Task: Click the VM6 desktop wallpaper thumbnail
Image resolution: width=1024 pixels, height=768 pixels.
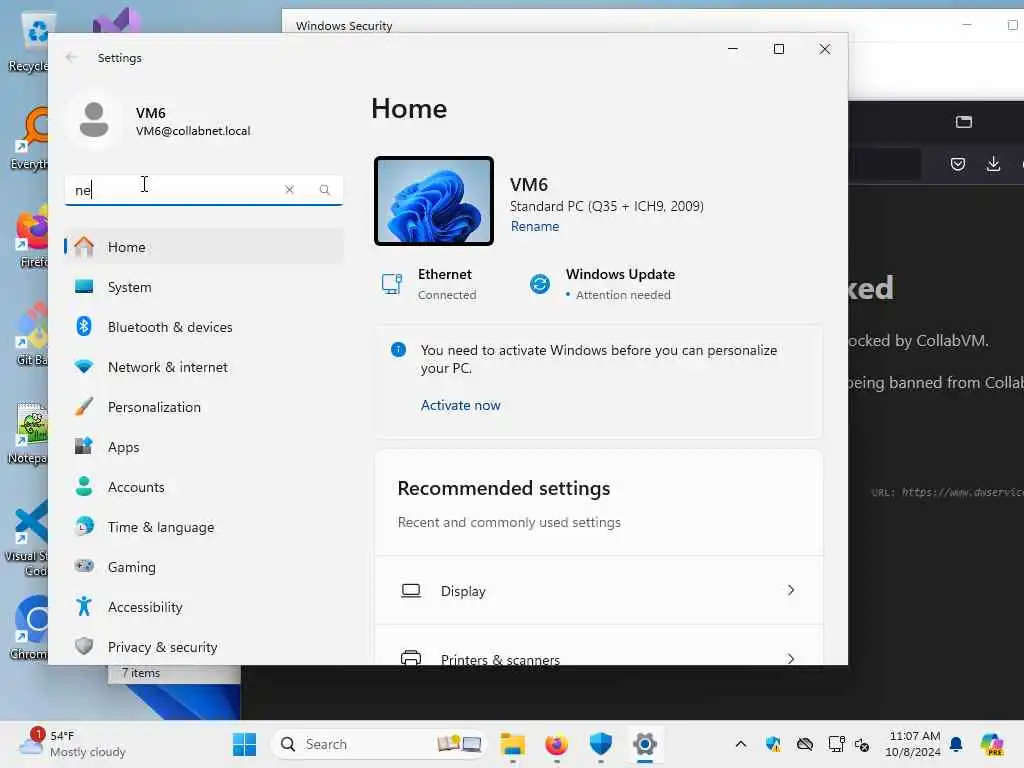Action: pos(434,201)
